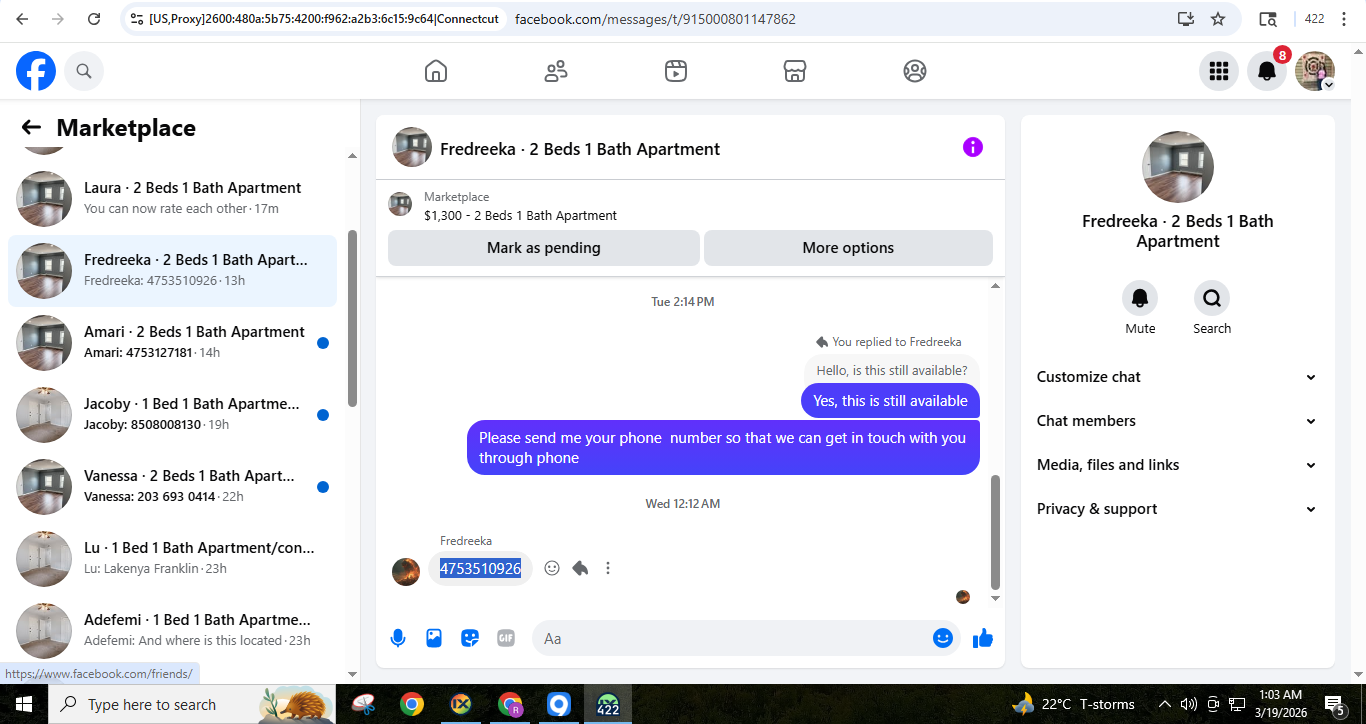The image size is (1366, 724).
Task: Open the account profile picture menu
Action: point(1315,71)
